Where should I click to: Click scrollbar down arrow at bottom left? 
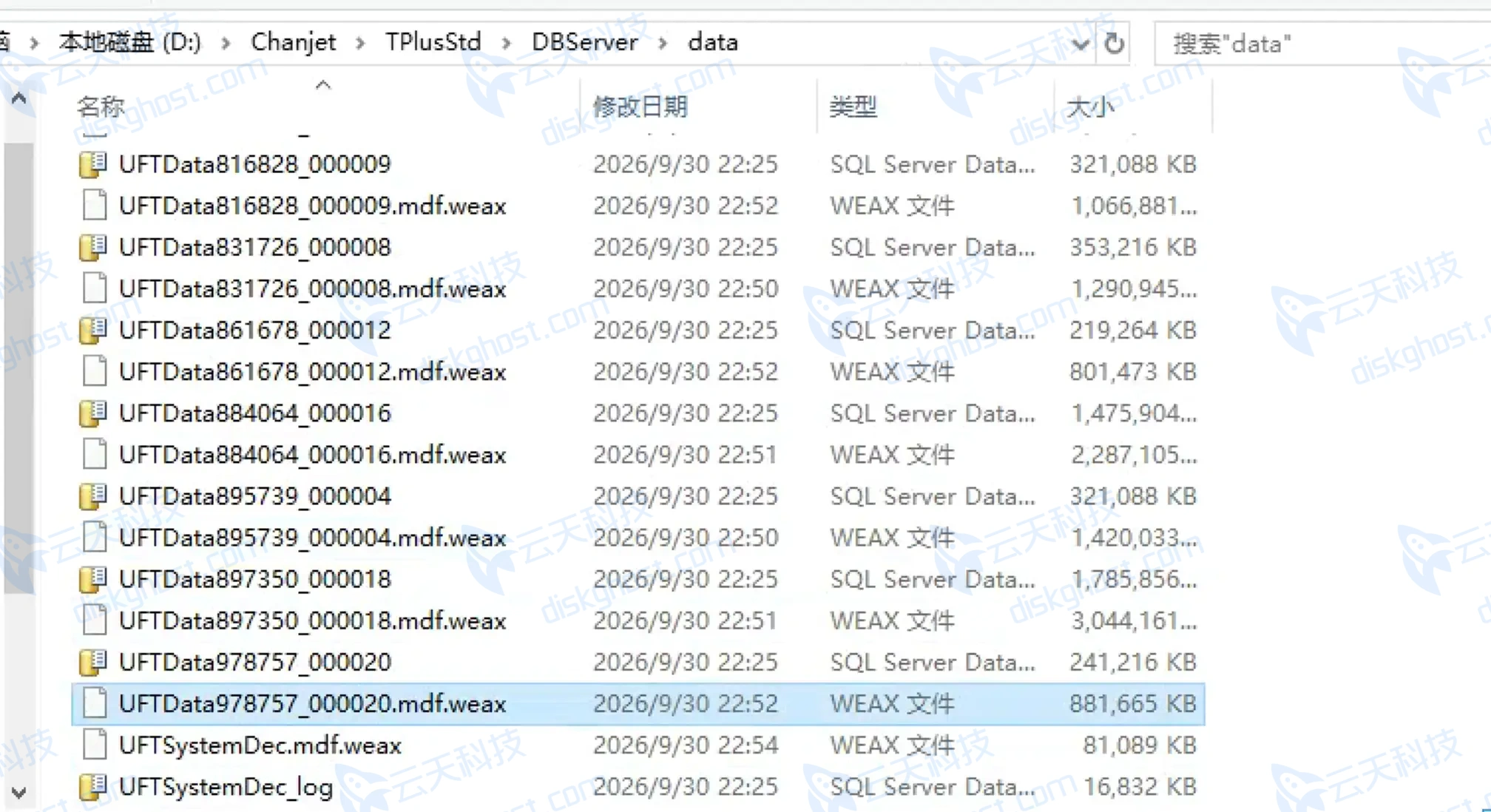coord(19,793)
